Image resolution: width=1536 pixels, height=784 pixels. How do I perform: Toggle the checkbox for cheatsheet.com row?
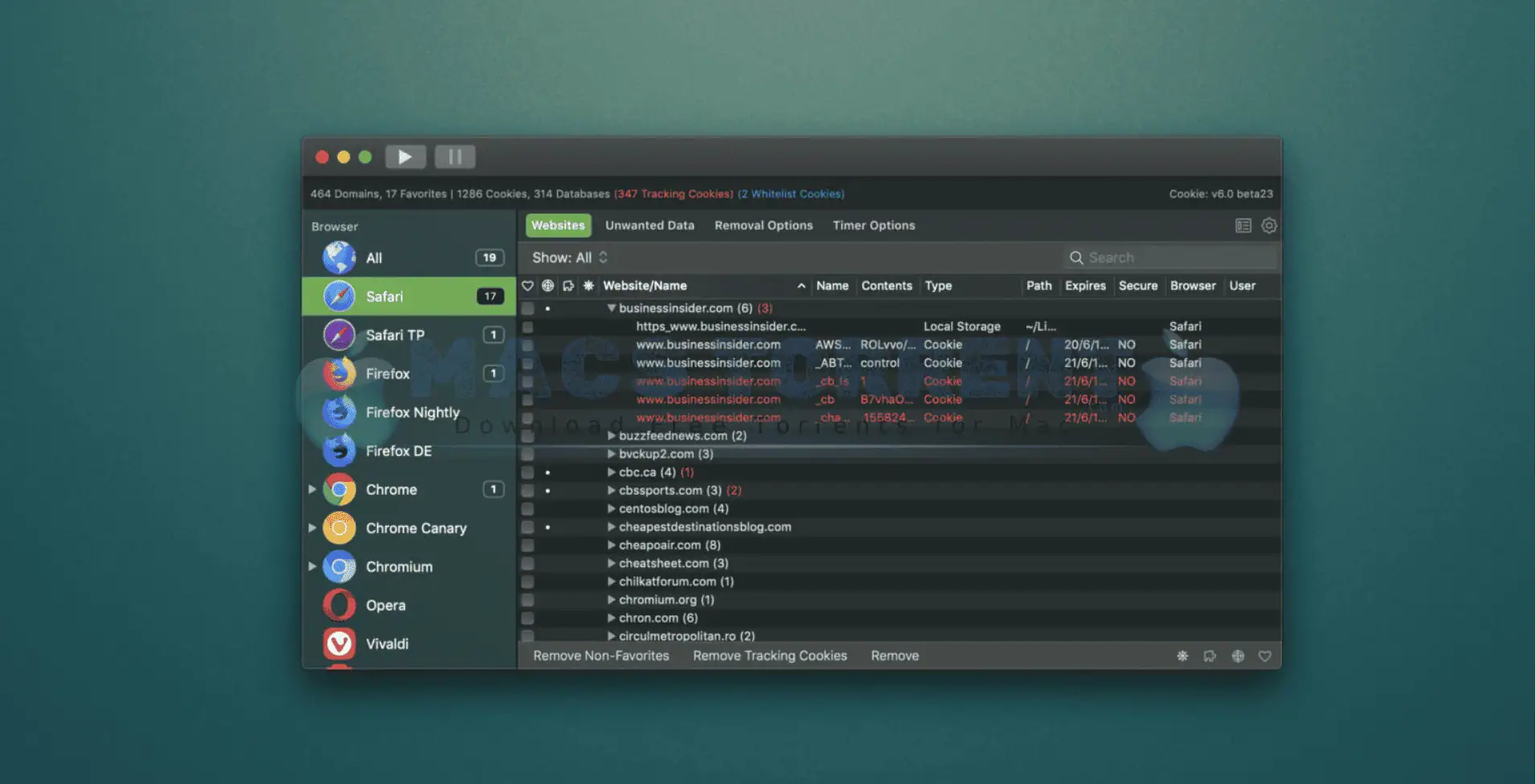[527, 563]
